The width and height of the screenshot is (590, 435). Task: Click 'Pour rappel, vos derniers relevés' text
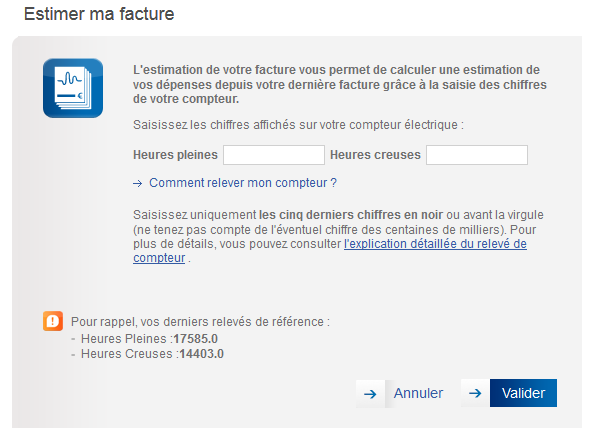tap(200, 322)
